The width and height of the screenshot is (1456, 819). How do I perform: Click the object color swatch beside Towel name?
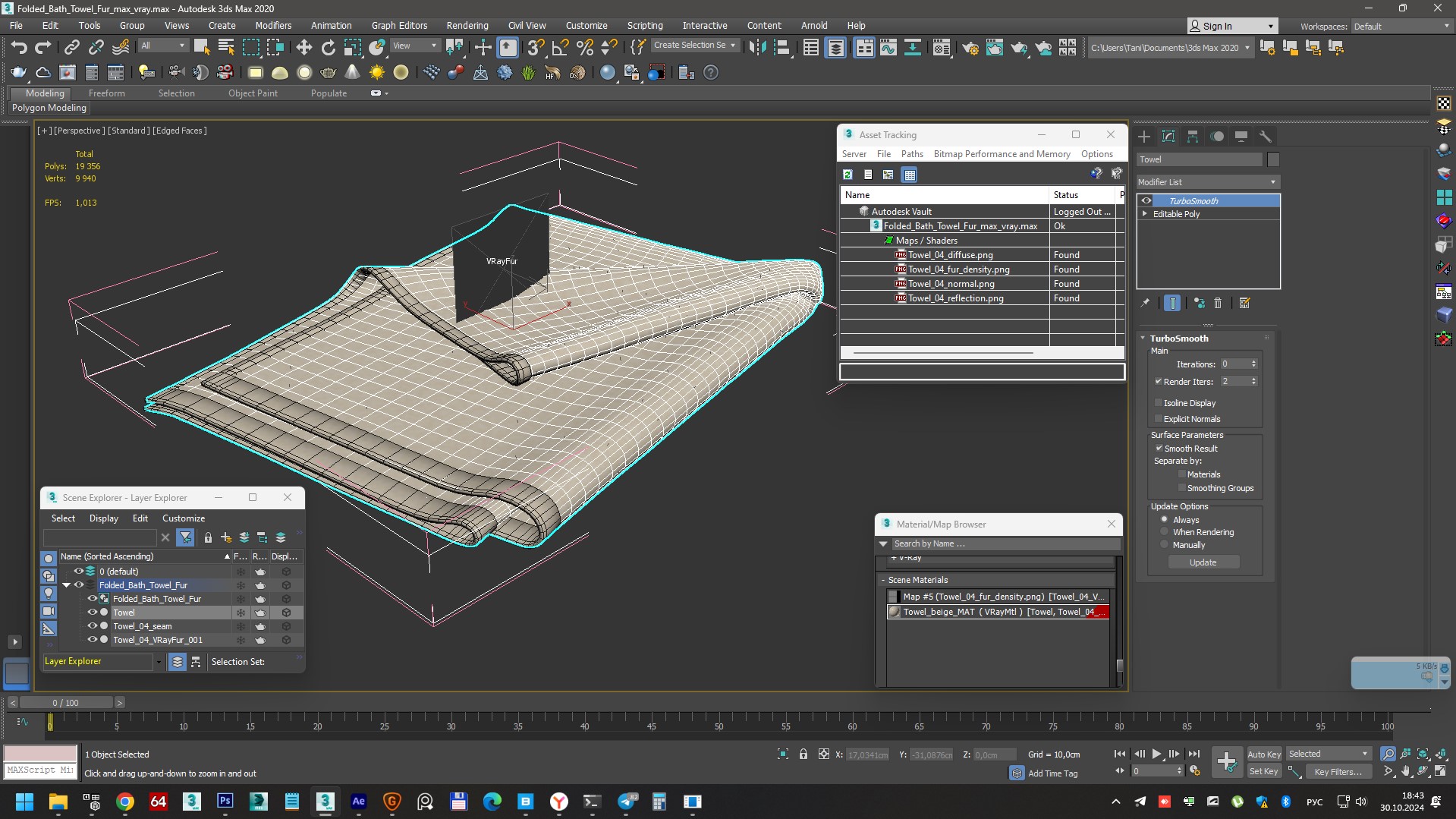pos(1273,159)
